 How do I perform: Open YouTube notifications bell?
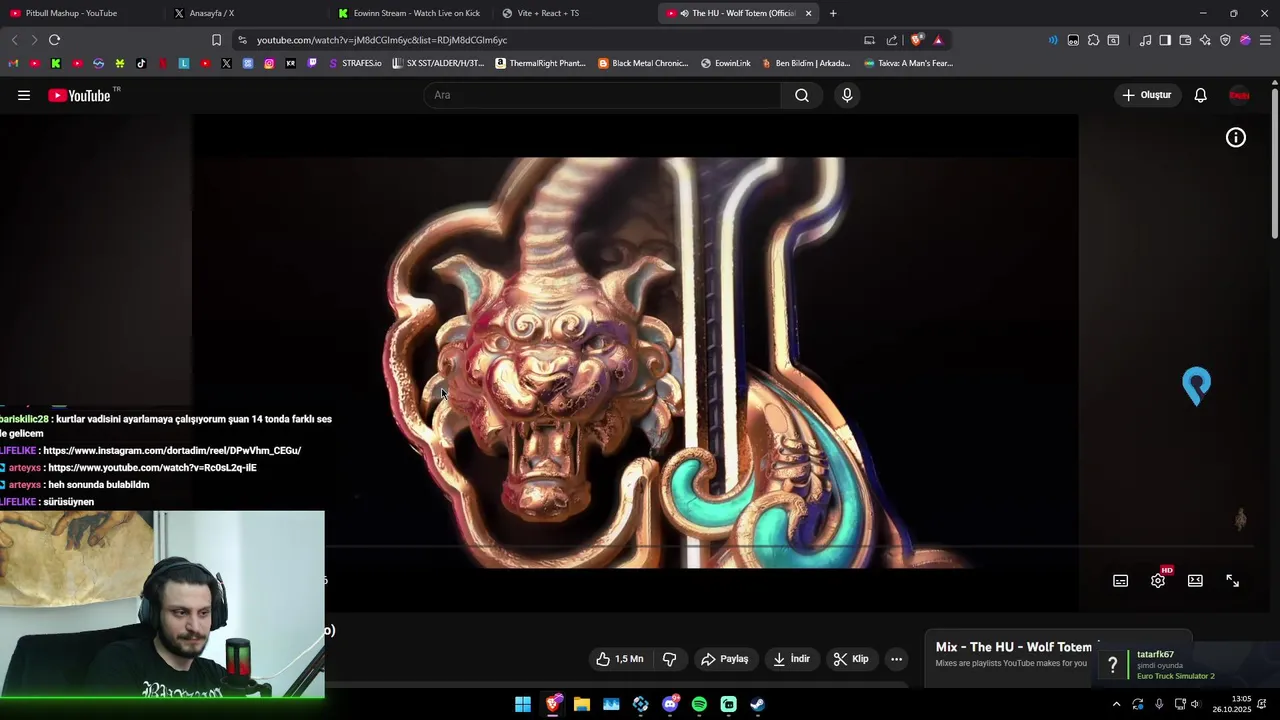click(1200, 95)
